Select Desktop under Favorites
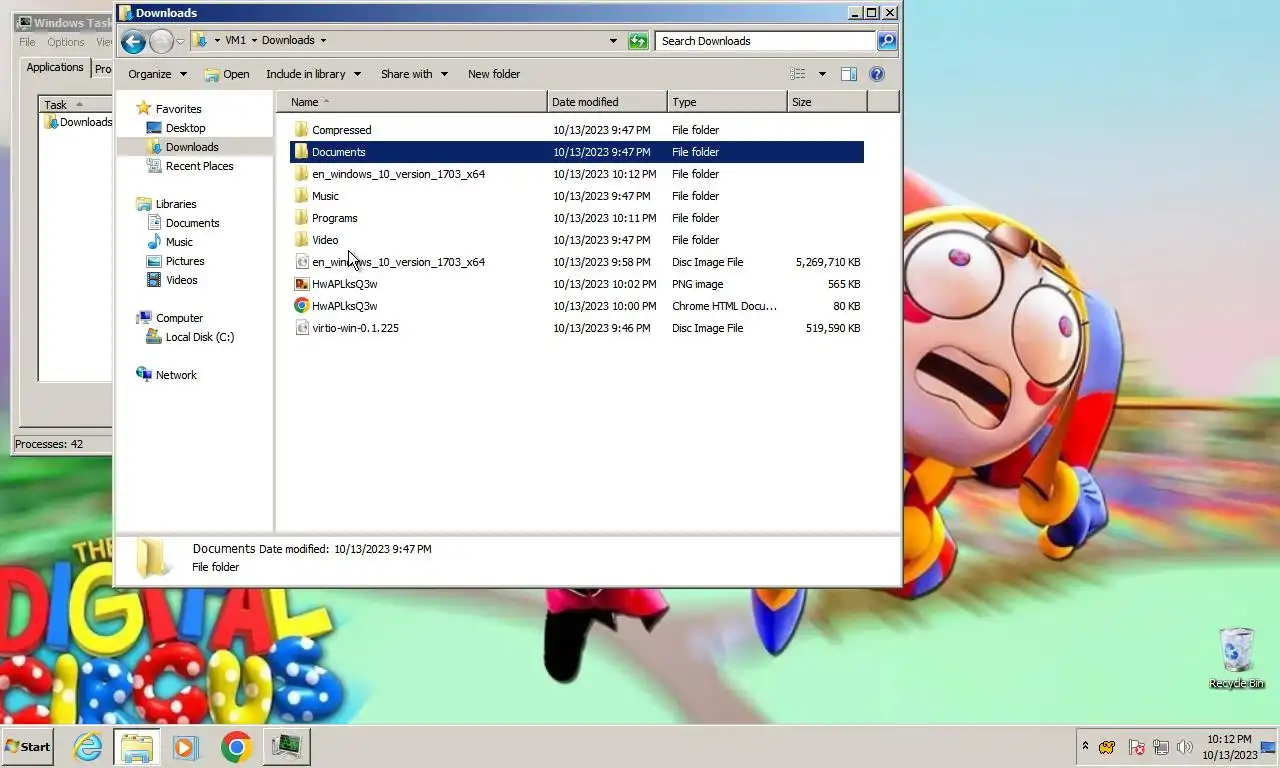 coord(186,128)
